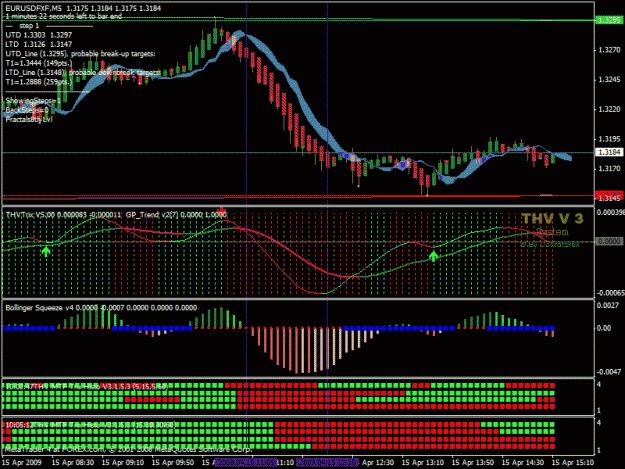
Task: Click the second purple highlighted time marker
Action: tap(327, 463)
